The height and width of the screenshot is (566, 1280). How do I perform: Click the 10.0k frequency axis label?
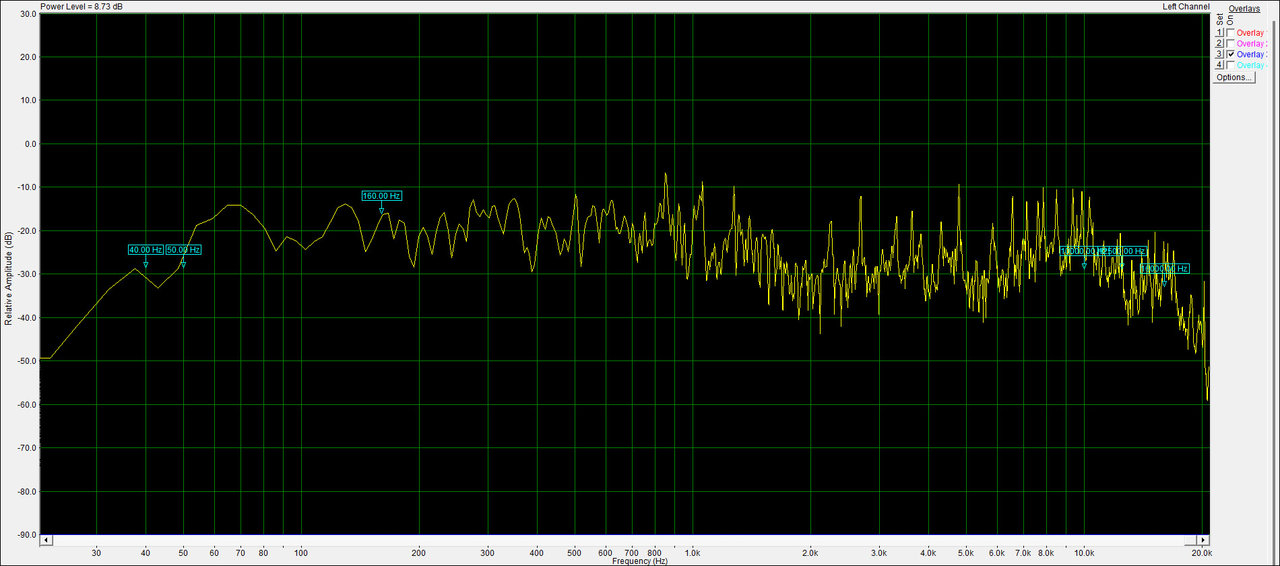click(x=1084, y=552)
